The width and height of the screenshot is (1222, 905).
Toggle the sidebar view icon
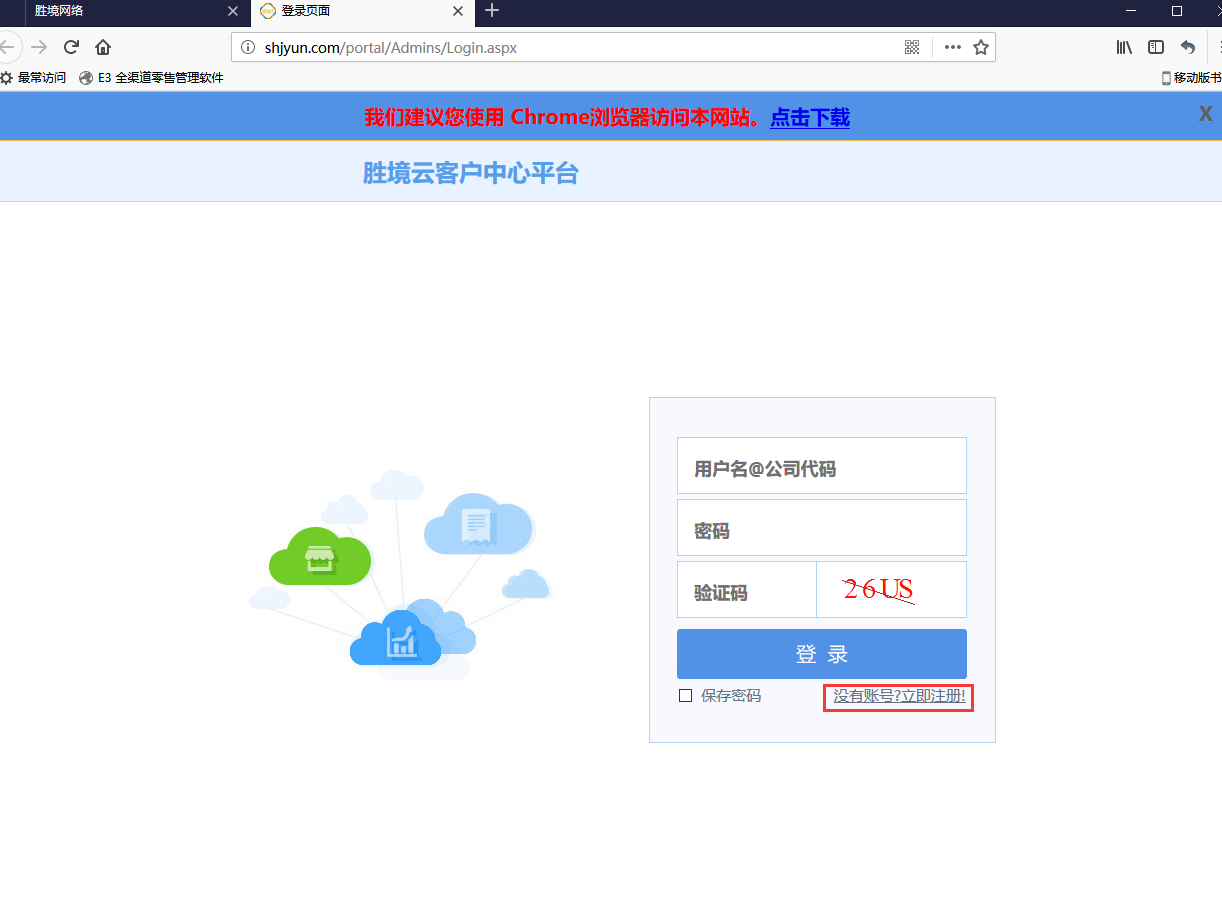pos(1156,47)
